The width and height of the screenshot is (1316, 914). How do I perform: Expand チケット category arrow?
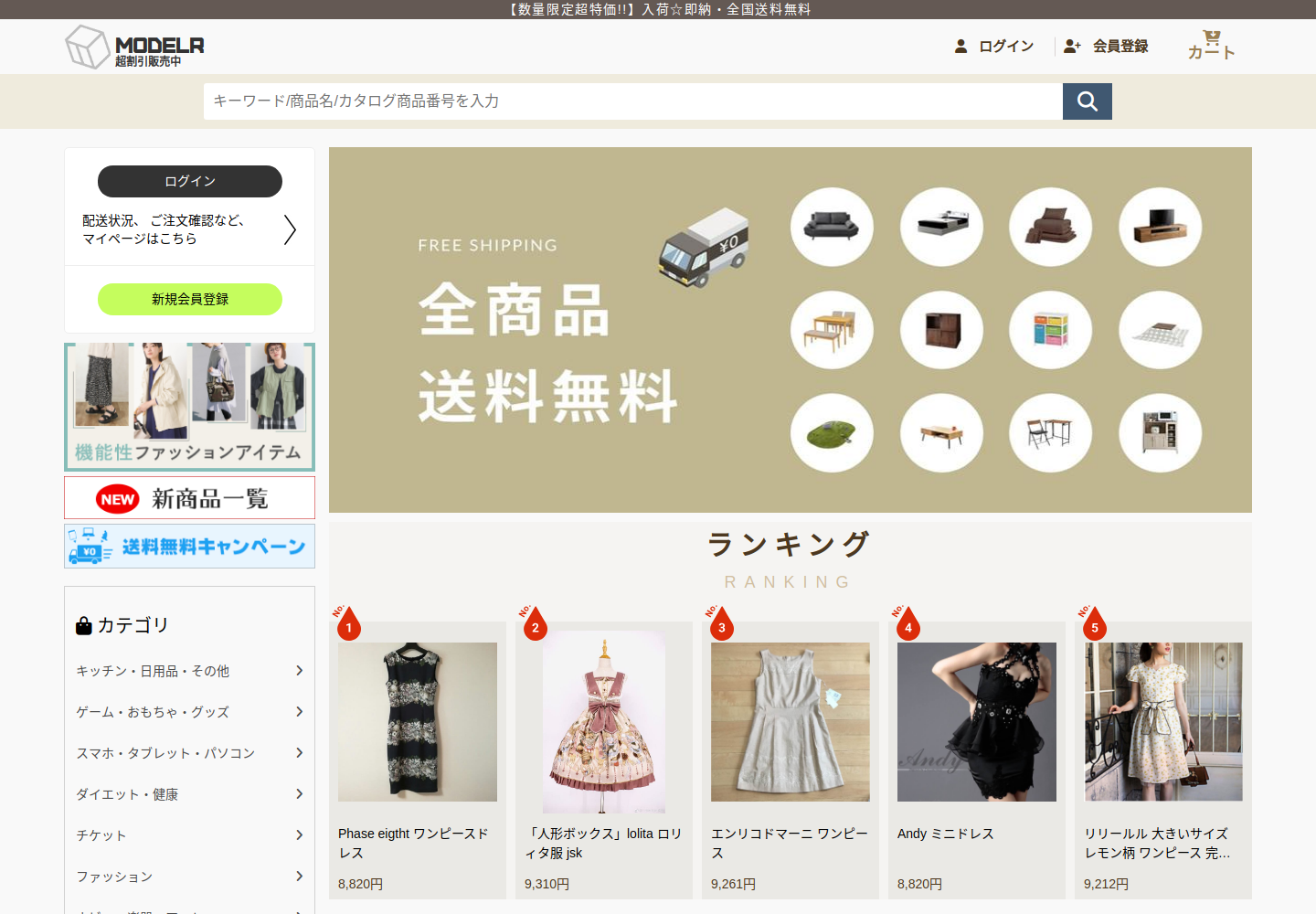(299, 835)
